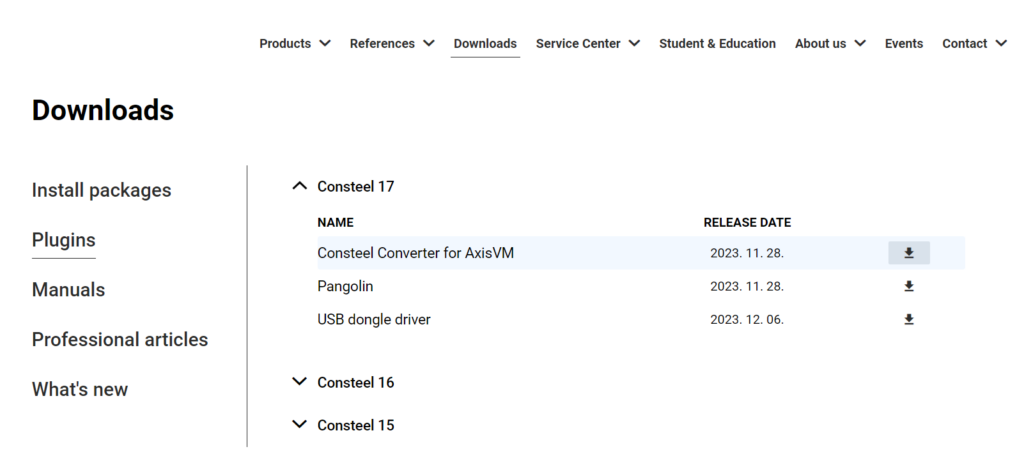Download the USB dongle driver
The height and width of the screenshot is (463, 1024).
coord(908,319)
